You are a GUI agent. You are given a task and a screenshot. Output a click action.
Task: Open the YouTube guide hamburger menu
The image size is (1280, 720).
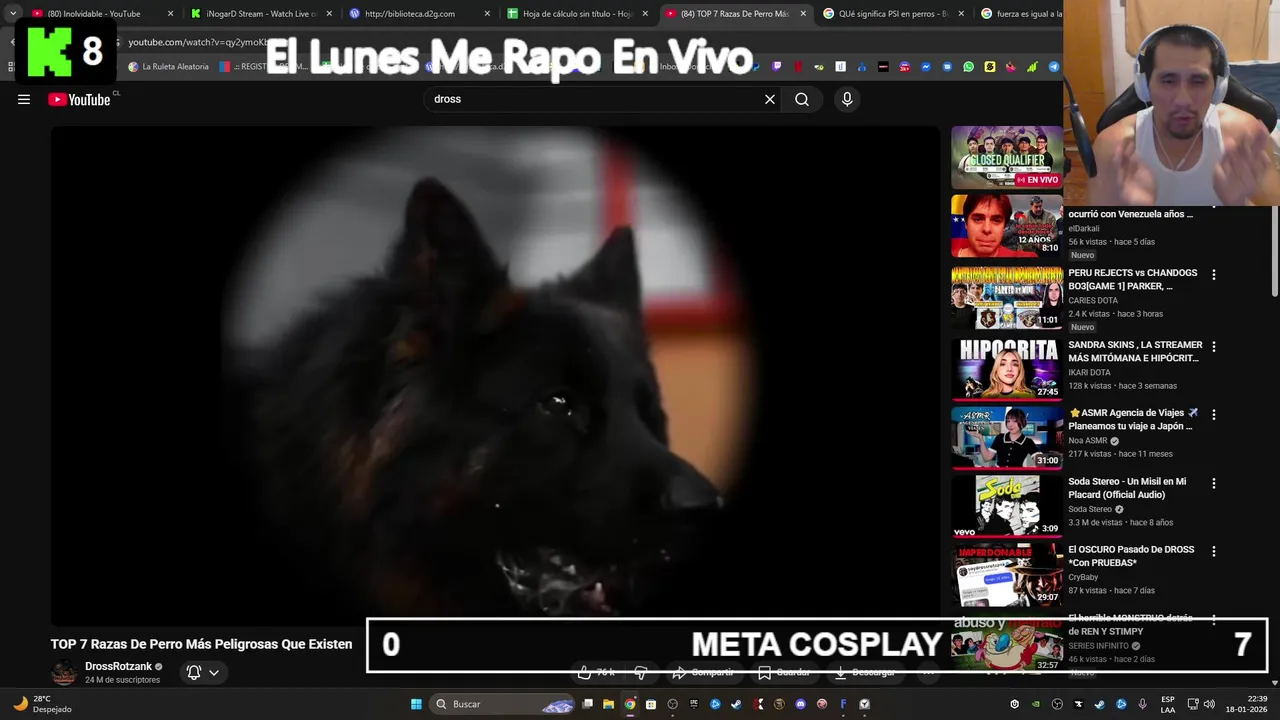click(24, 99)
